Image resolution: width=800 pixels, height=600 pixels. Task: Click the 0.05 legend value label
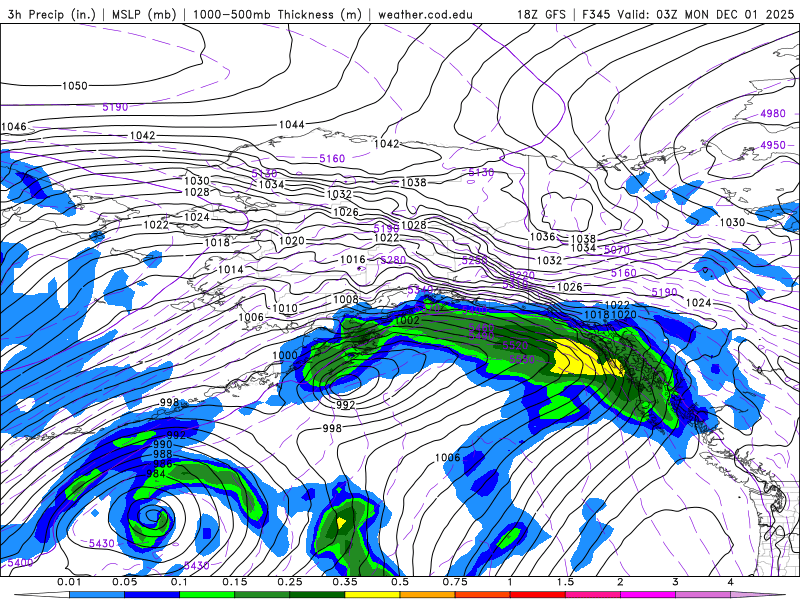[124, 582]
